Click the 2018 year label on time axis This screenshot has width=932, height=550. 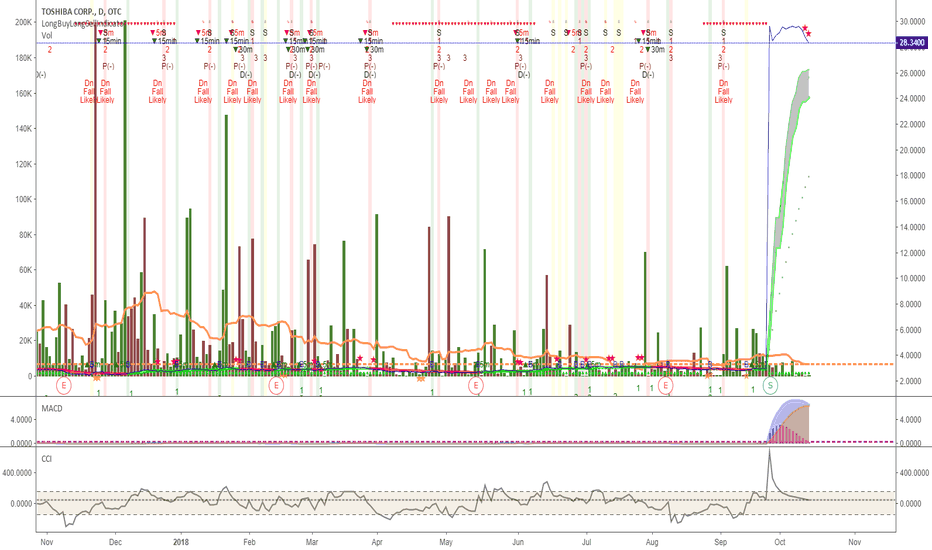point(181,542)
